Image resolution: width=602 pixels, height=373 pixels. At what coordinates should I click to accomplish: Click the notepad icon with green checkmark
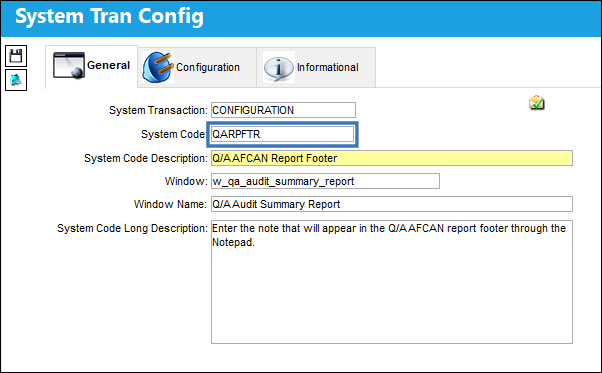pos(536,102)
